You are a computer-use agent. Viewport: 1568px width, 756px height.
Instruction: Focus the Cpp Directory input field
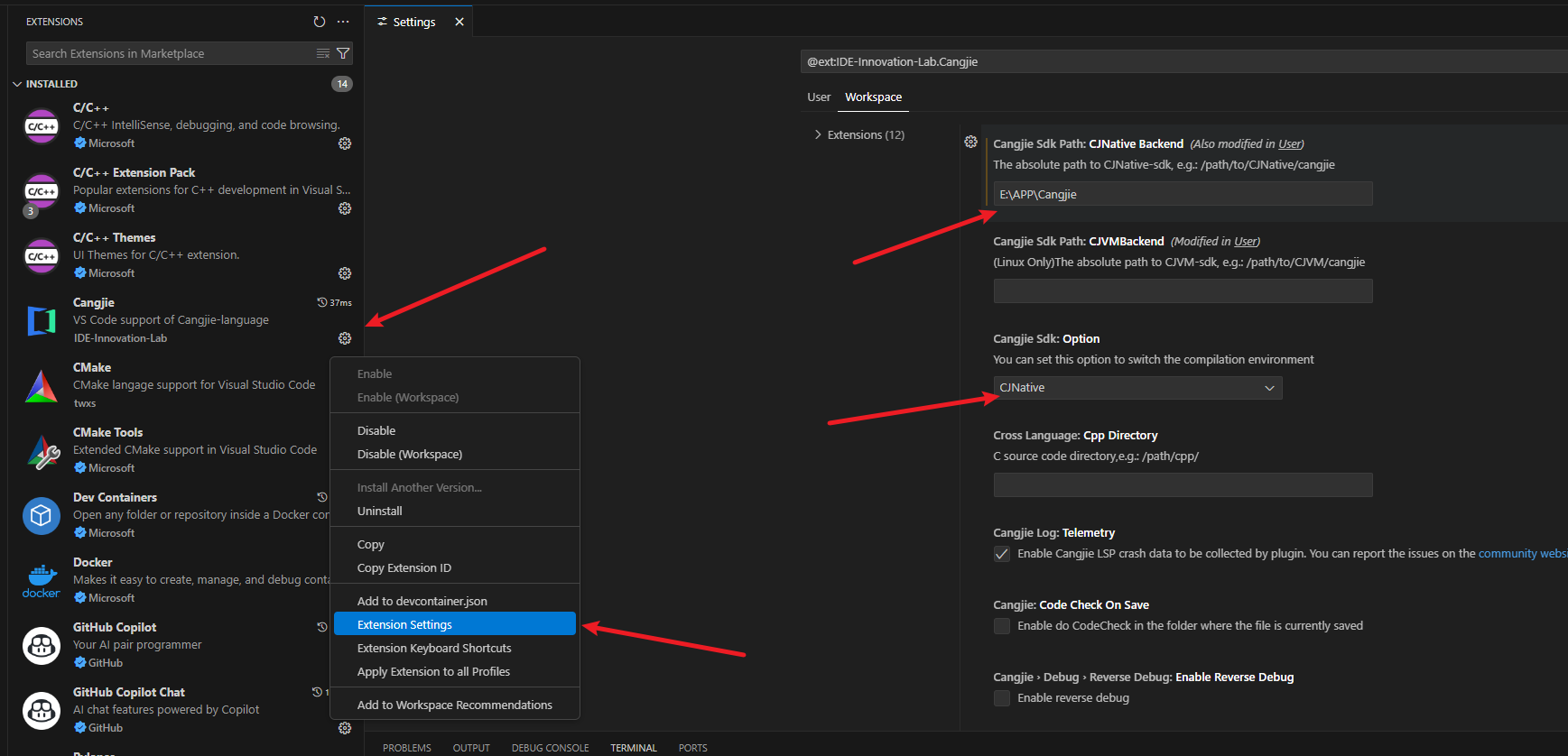coord(1183,484)
